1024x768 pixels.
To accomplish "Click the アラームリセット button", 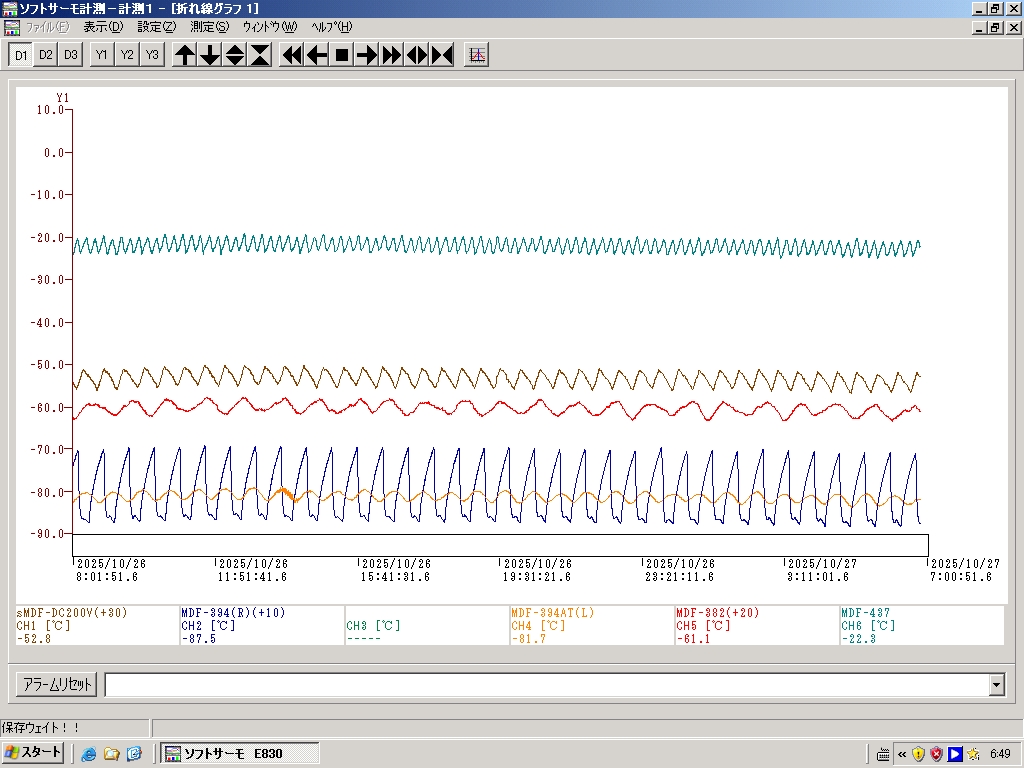I will pos(57,685).
